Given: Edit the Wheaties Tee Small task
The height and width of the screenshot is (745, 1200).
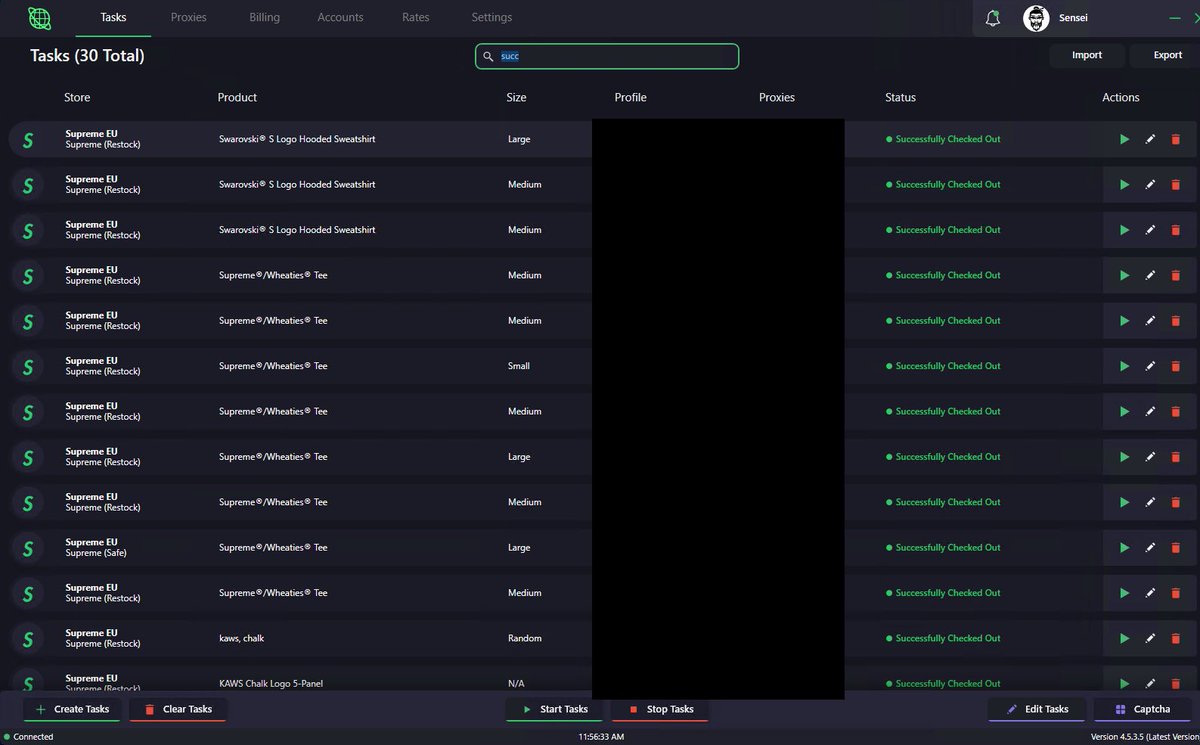Looking at the screenshot, I should 1150,366.
